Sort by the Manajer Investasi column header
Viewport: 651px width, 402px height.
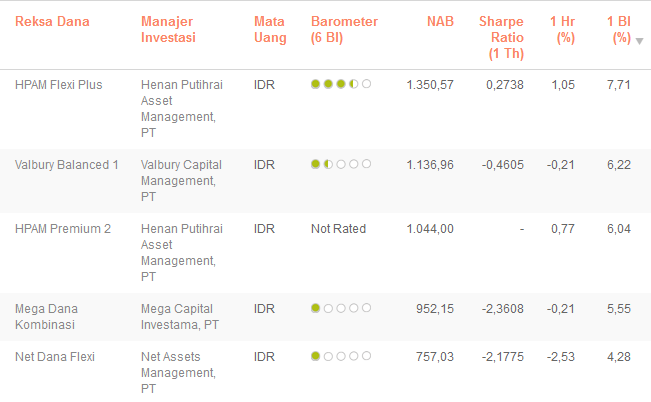168,29
